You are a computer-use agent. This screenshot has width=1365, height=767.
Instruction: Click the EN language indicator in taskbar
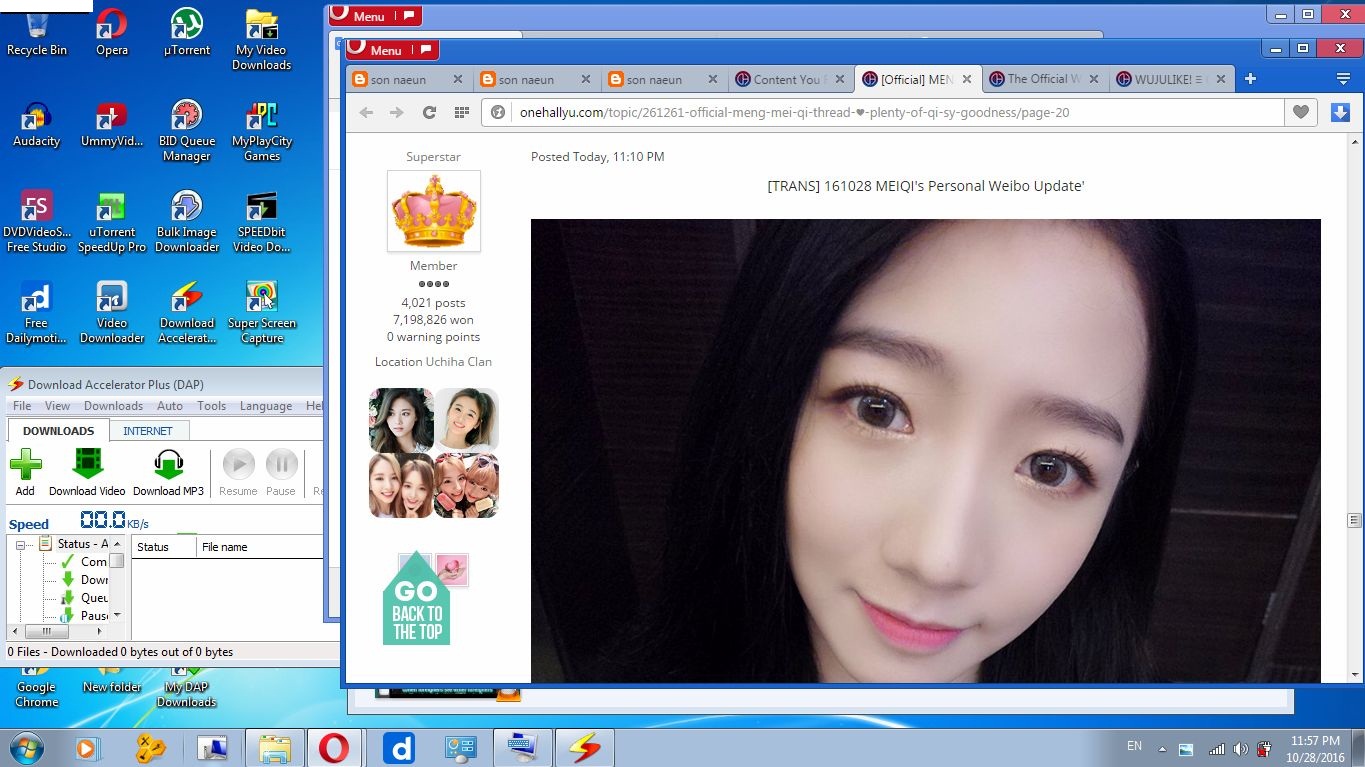[x=1134, y=746]
